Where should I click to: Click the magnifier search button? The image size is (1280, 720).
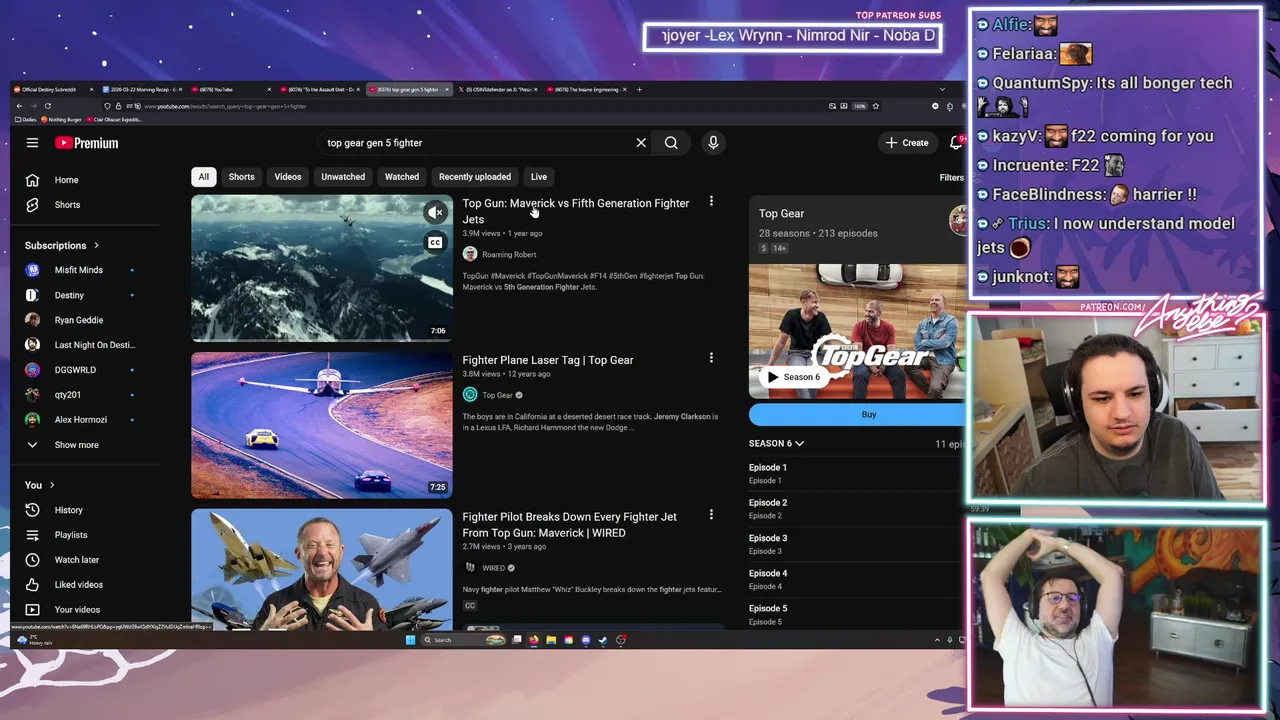[671, 143]
